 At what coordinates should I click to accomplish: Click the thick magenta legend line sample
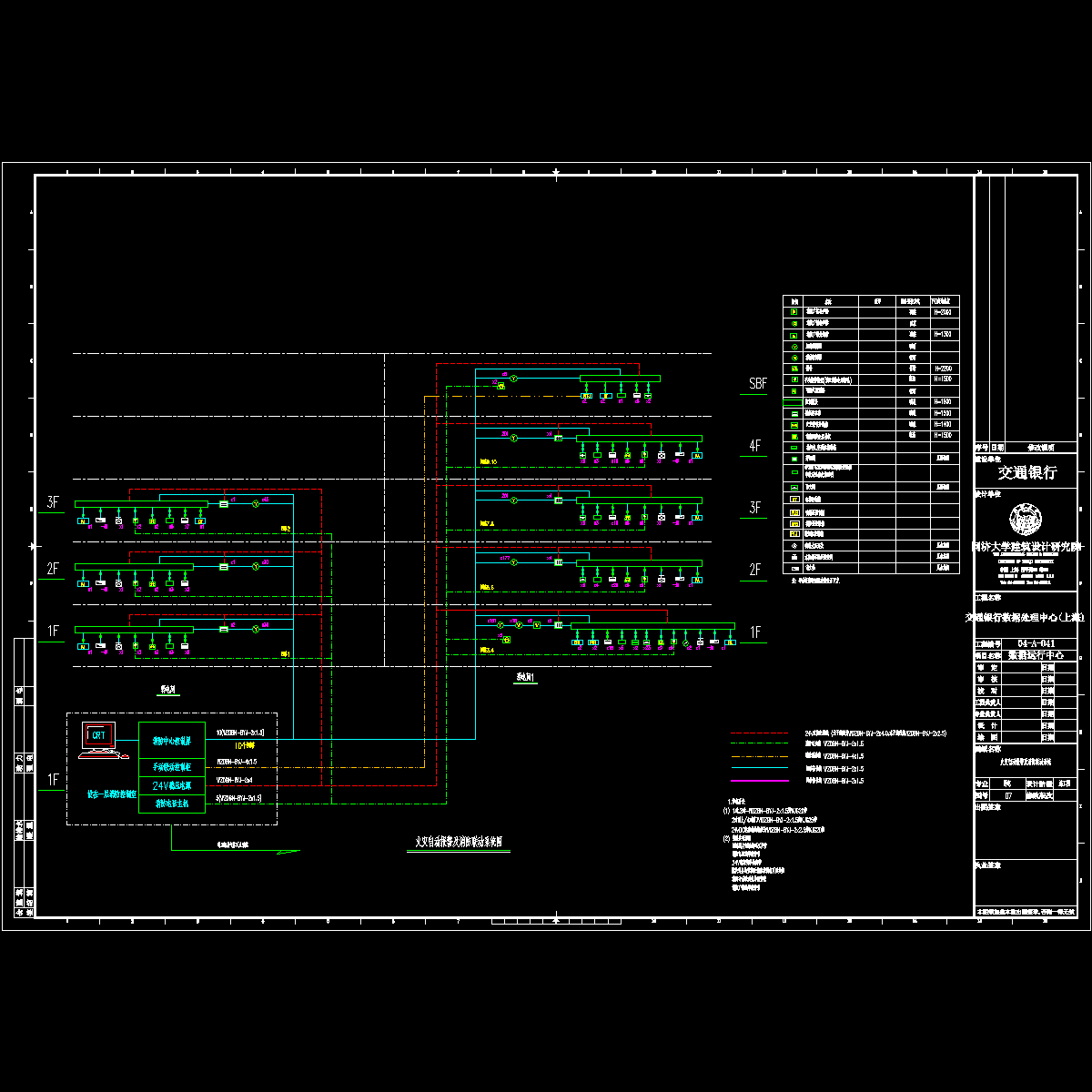(x=759, y=781)
